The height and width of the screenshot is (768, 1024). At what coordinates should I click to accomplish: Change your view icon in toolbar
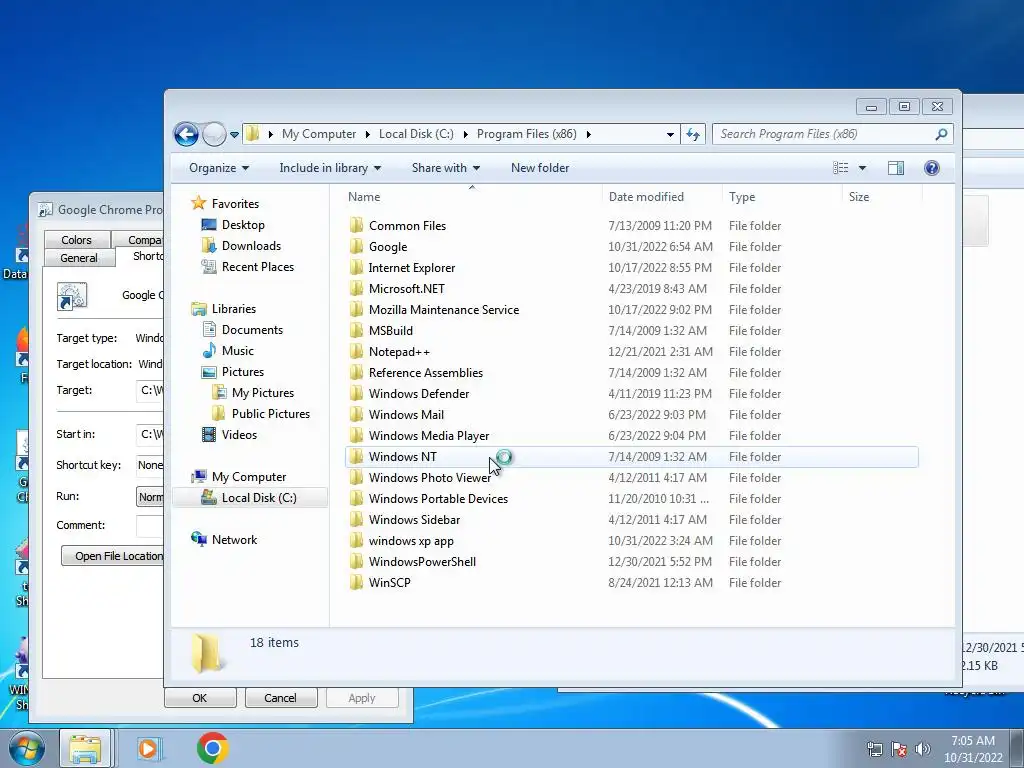tap(840, 168)
